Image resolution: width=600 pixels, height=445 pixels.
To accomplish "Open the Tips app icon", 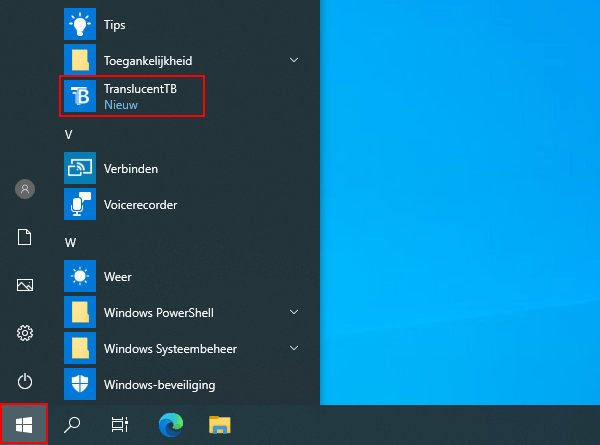I will (x=80, y=24).
